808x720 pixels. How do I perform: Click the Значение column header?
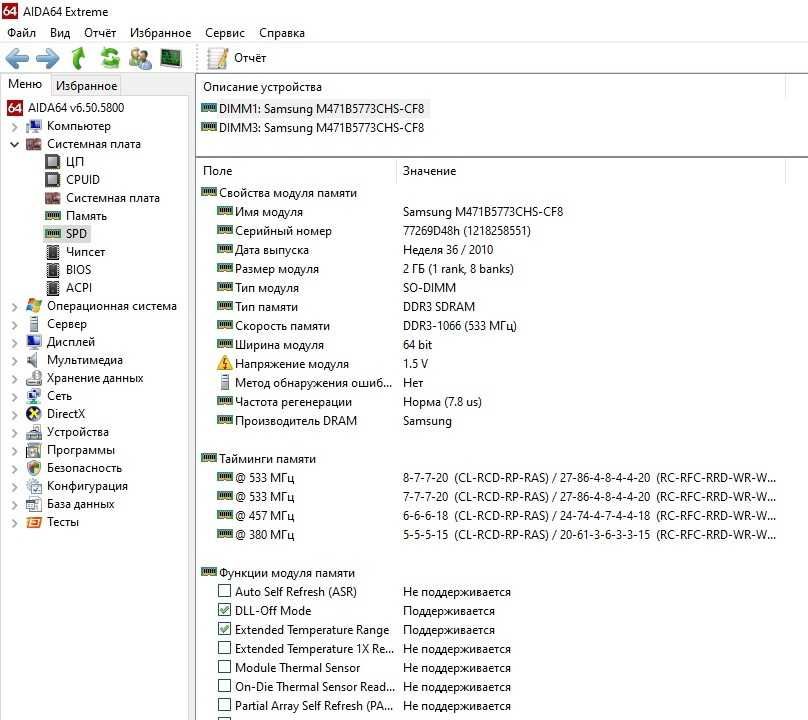click(591, 171)
